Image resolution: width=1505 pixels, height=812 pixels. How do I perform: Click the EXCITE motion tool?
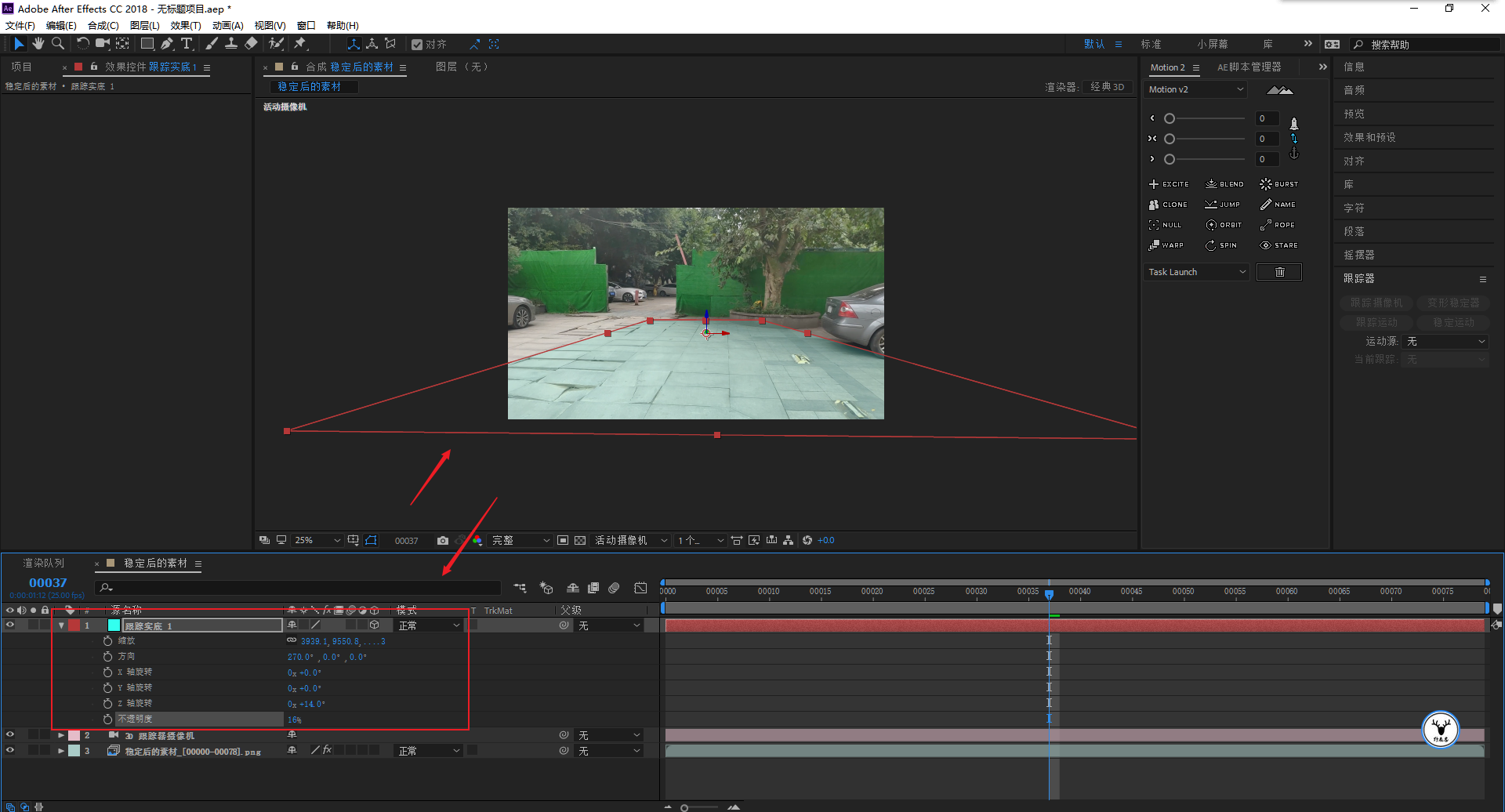(1169, 184)
